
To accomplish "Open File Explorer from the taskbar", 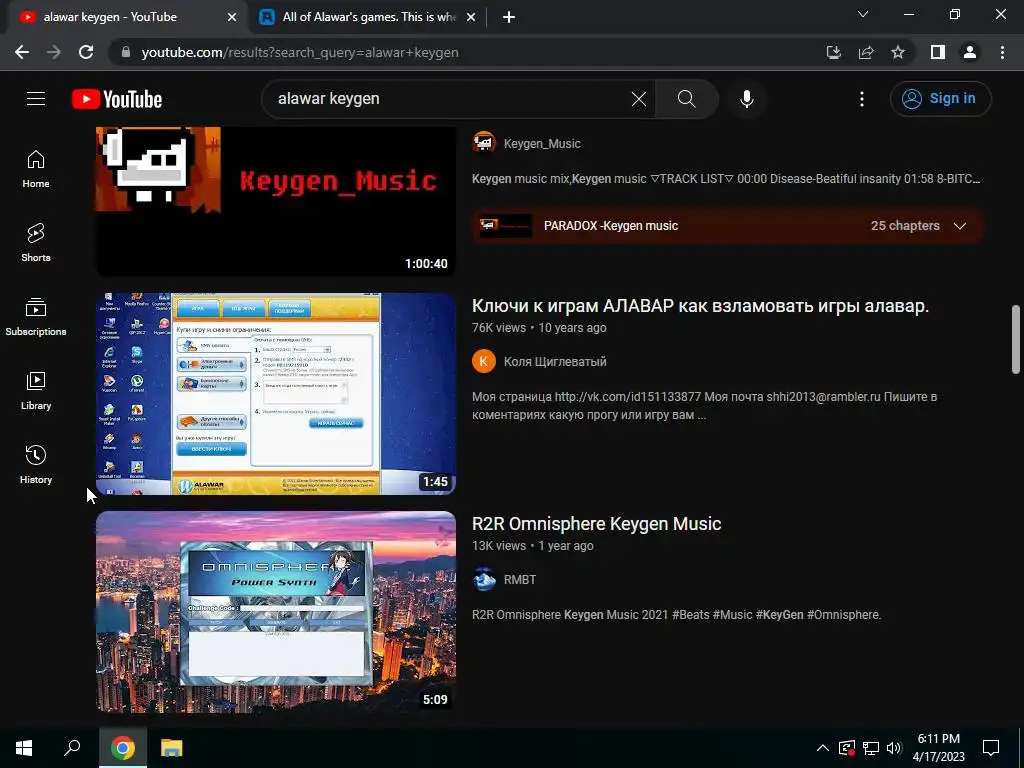I will coord(172,748).
